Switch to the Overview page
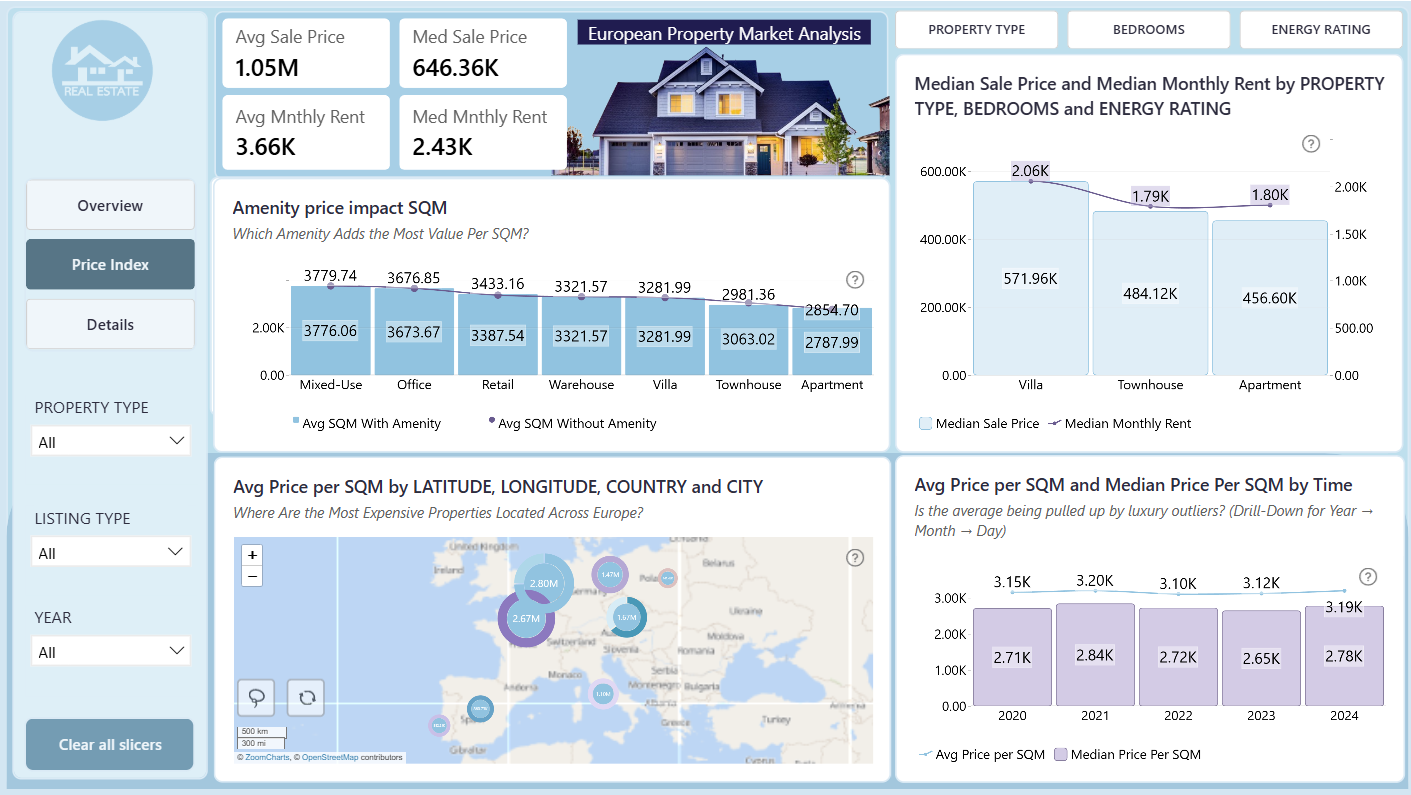Image resolution: width=1411 pixels, height=795 pixels. (x=110, y=205)
